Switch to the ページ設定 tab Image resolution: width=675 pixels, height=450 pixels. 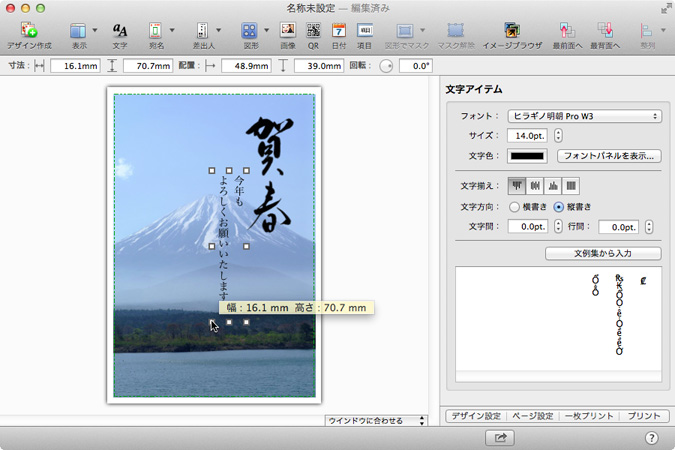click(532, 415)
